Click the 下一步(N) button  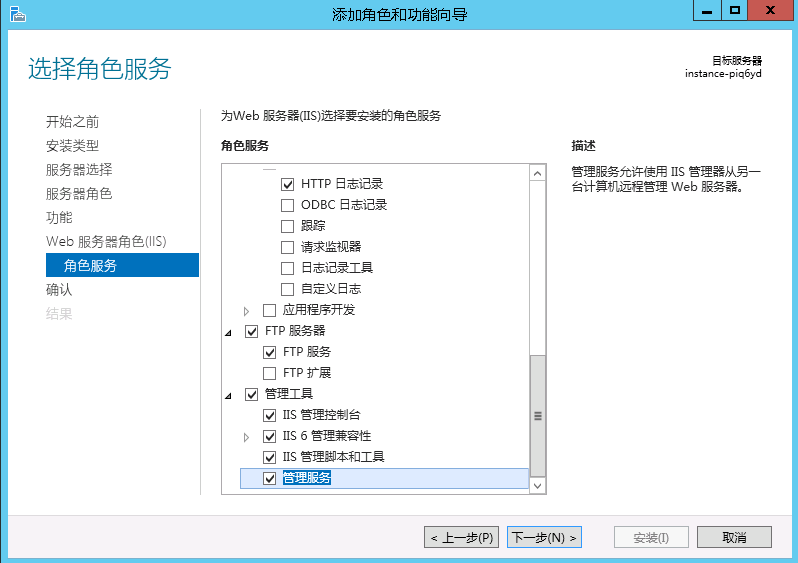544,537
